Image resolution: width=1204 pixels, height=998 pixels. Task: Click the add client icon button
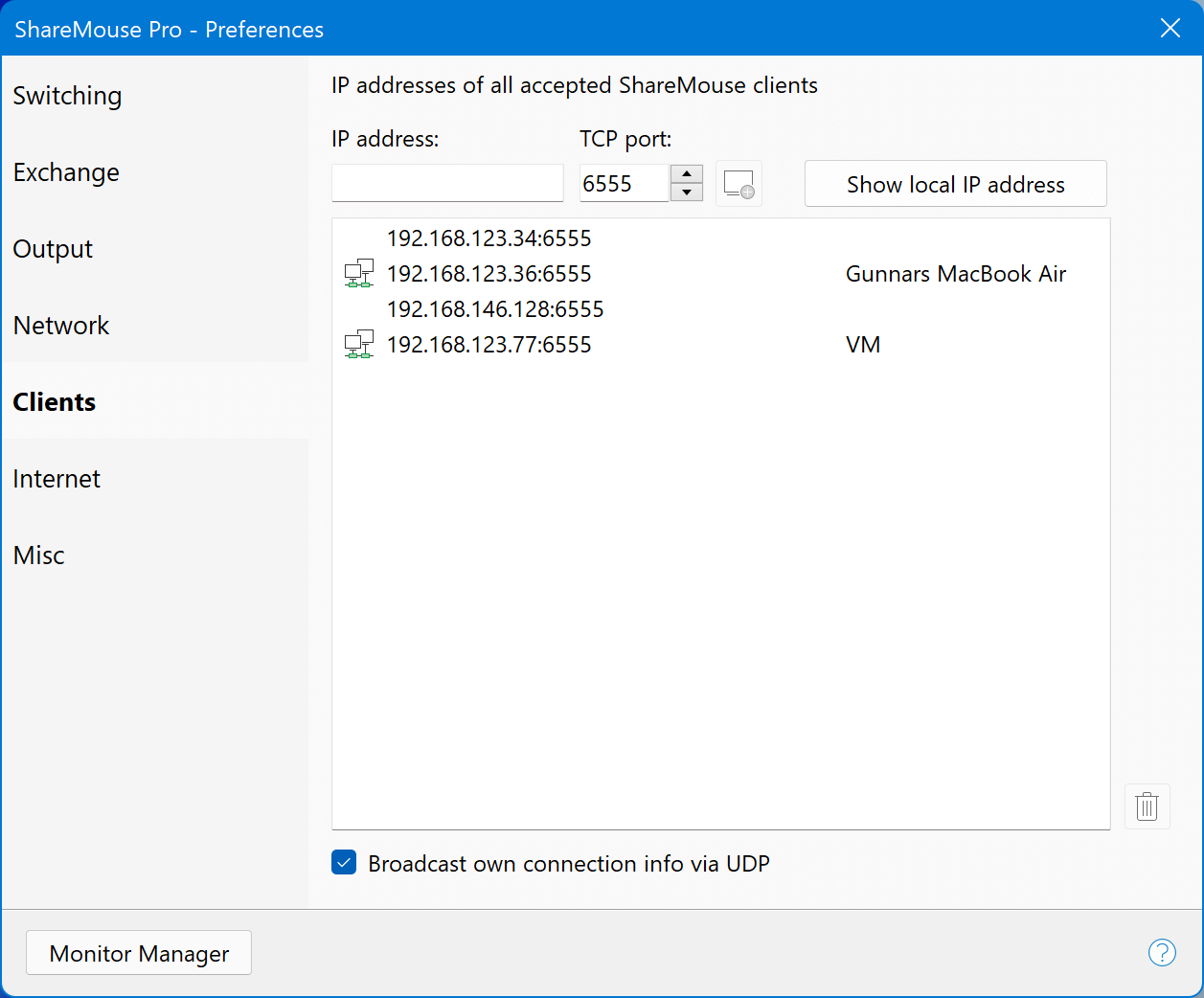tap(738, 183)
